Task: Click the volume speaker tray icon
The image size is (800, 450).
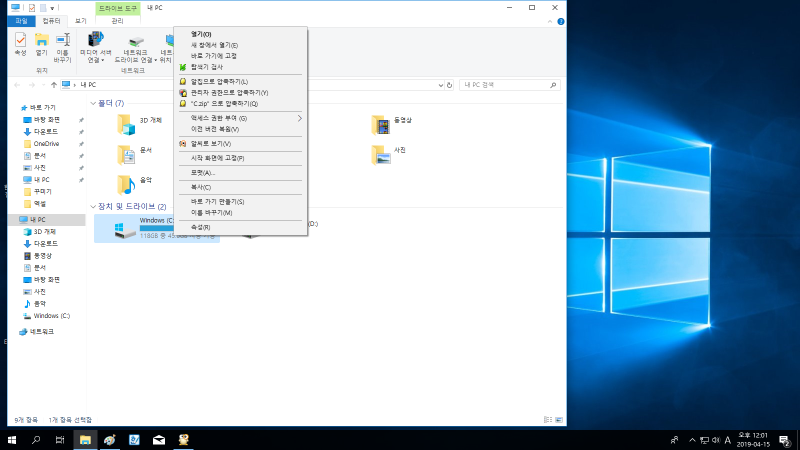Action: (x=716, y=440)
